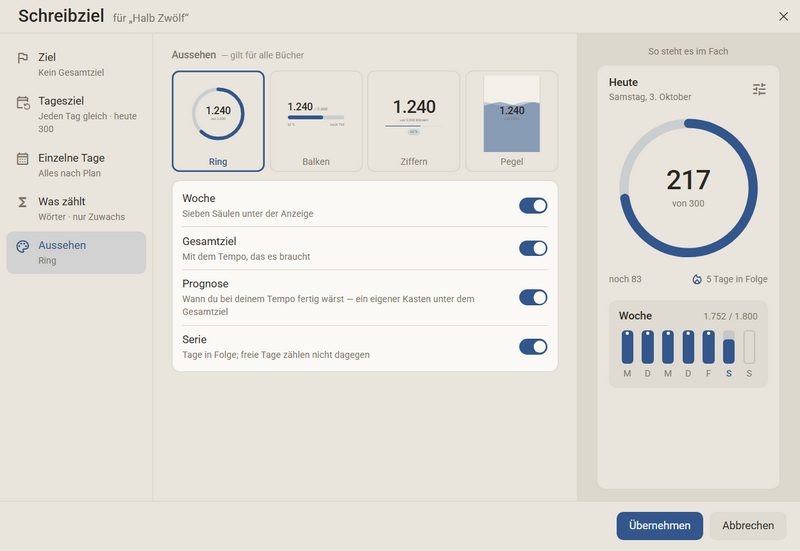Turn off the Serie switch
The image size is (800, 551).
click(x=533, y=347)
